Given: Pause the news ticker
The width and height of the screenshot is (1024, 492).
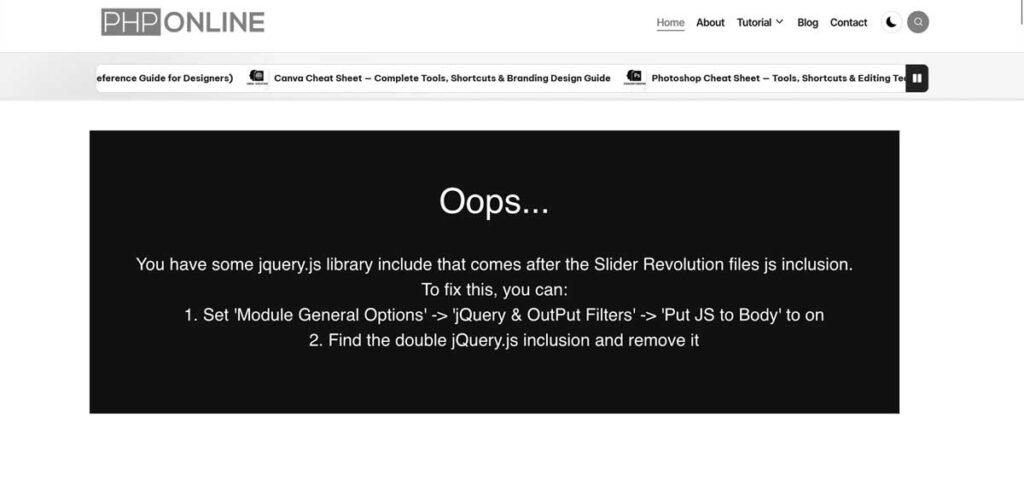Looking at the screenshot, I should 917,78.
